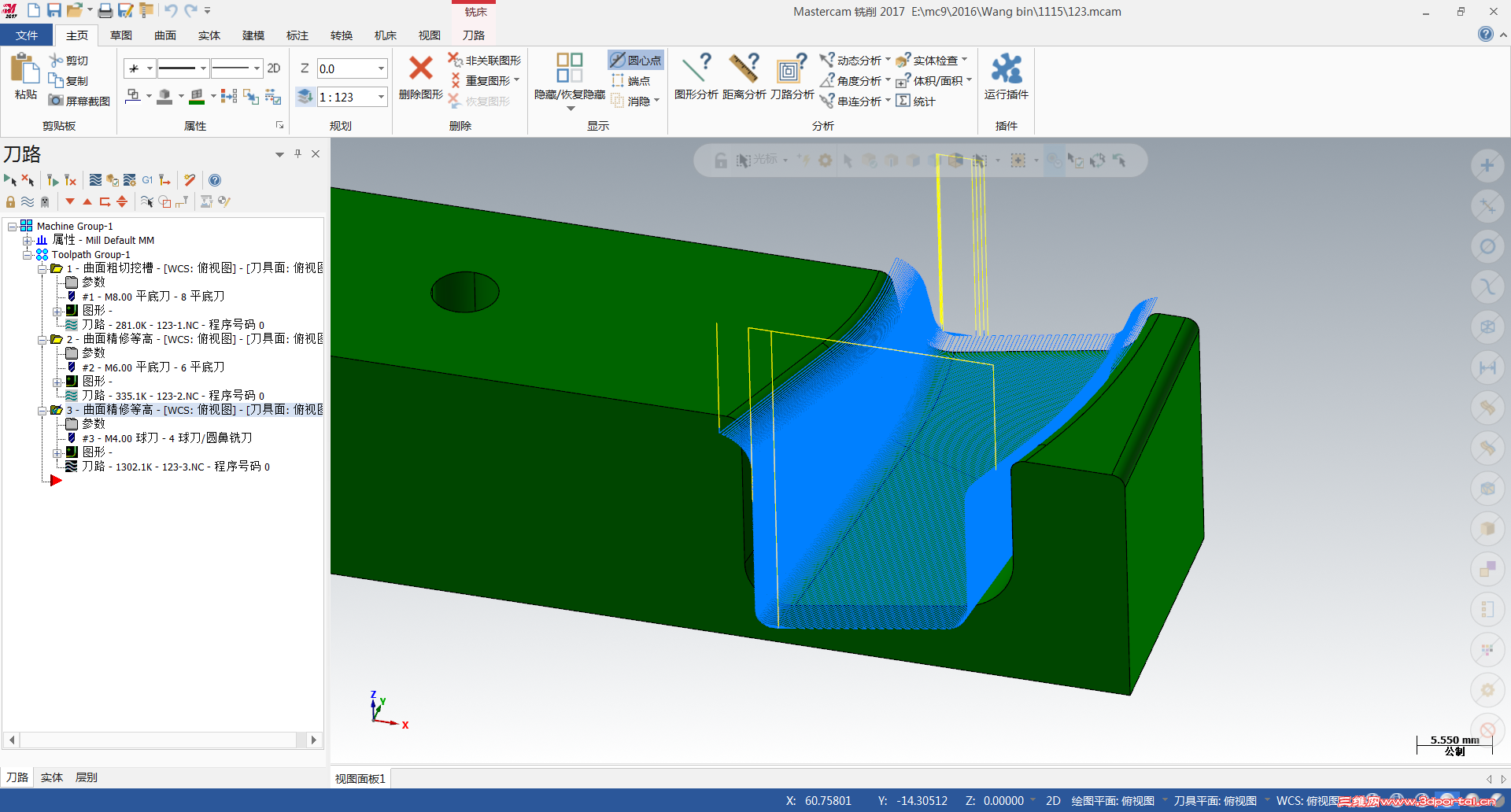Click the solid color swatch button

tap(164, 96)
